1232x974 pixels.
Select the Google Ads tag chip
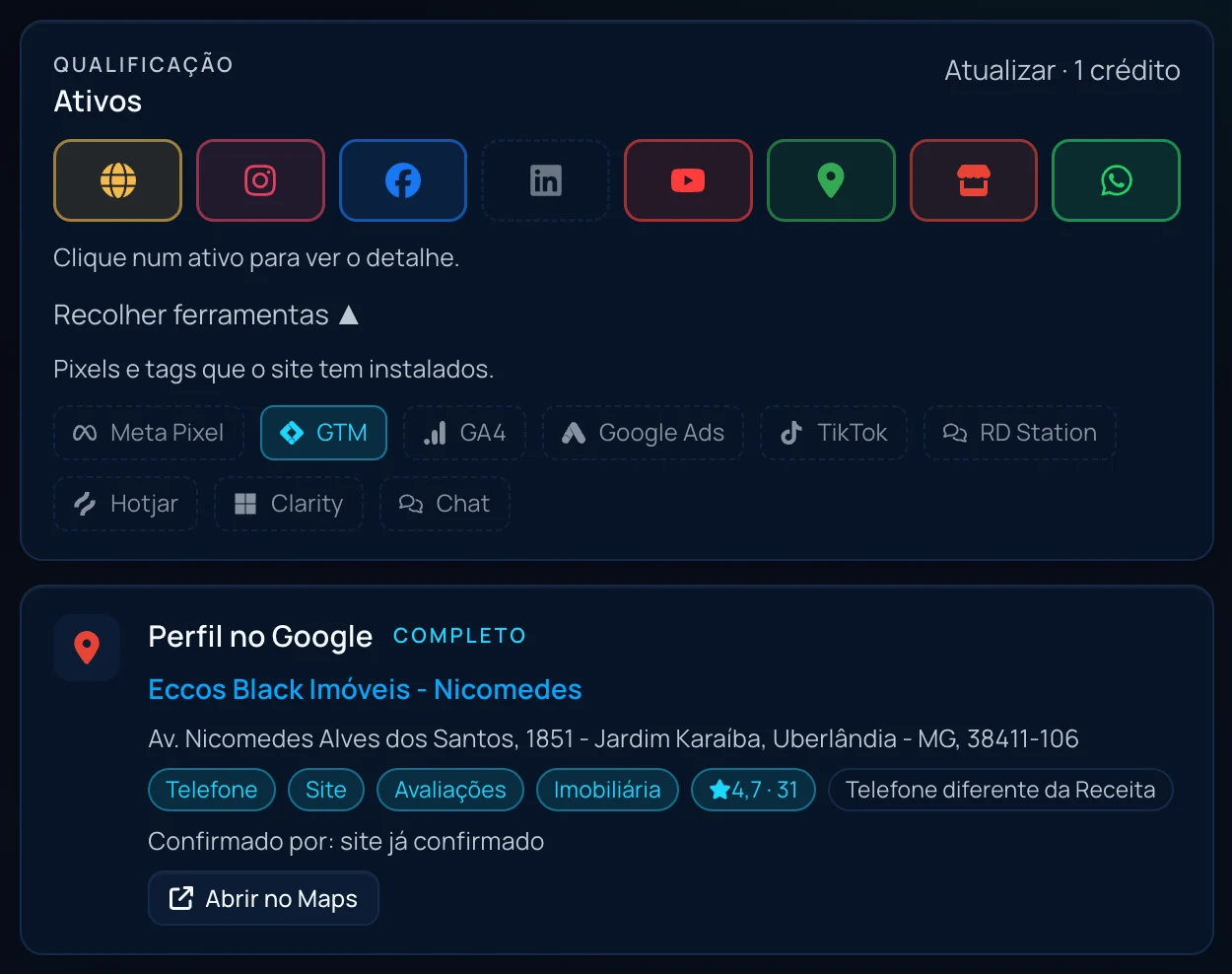pos(643,433)
